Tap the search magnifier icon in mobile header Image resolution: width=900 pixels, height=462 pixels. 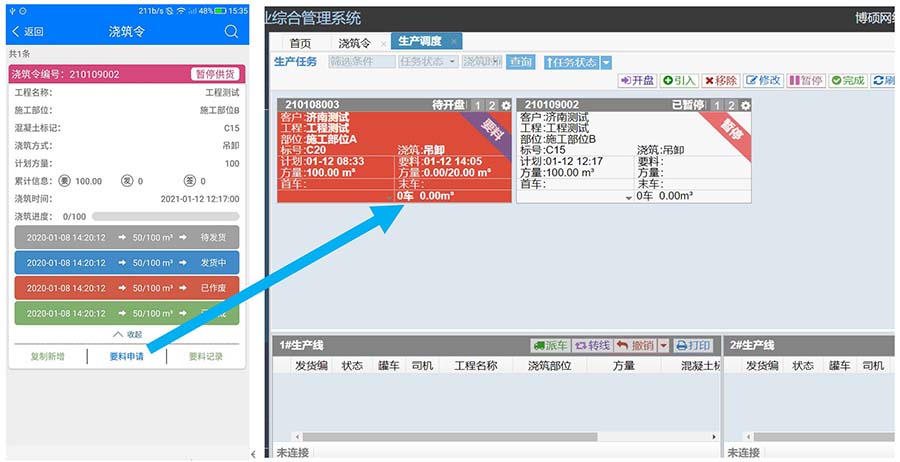[231, 32]
